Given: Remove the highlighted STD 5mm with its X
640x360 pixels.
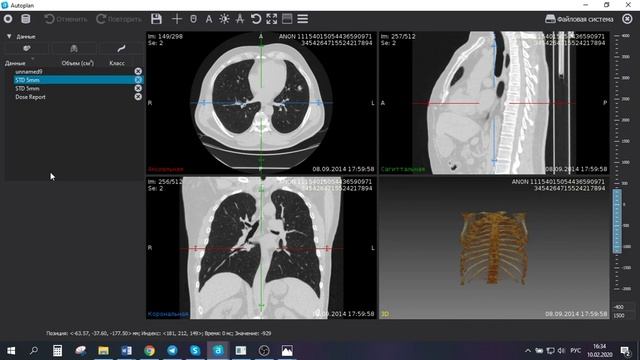Looking at the screenshot, I should 138,80.
